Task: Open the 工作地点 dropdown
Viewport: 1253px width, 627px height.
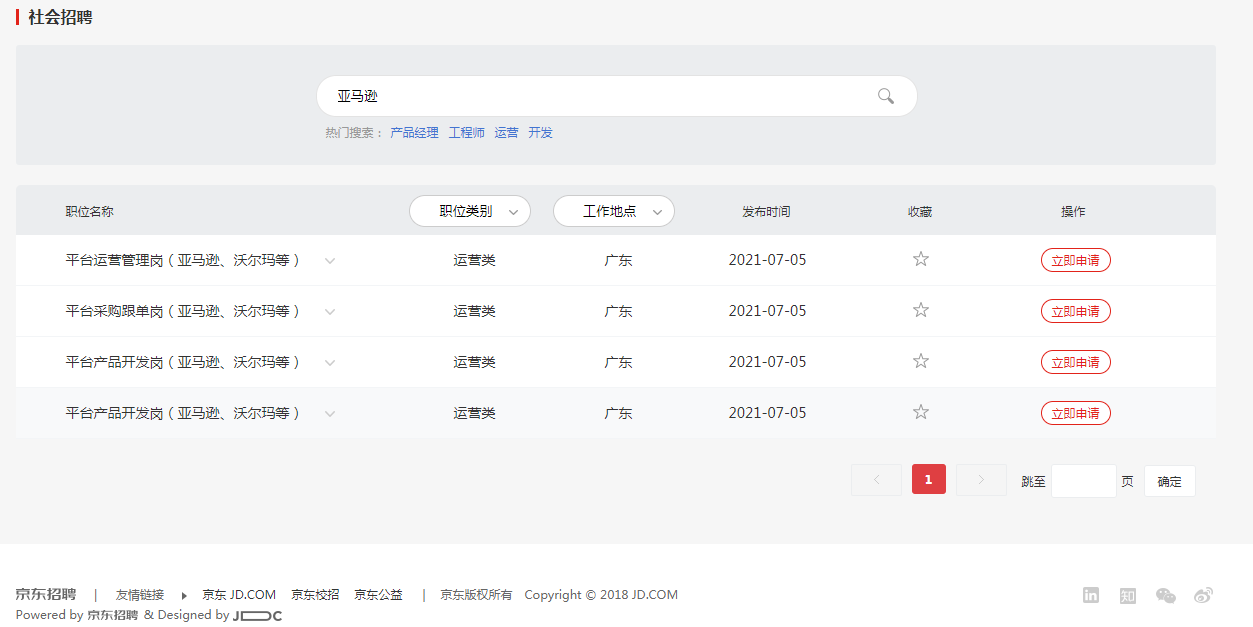Action: (x=613, y=211)
